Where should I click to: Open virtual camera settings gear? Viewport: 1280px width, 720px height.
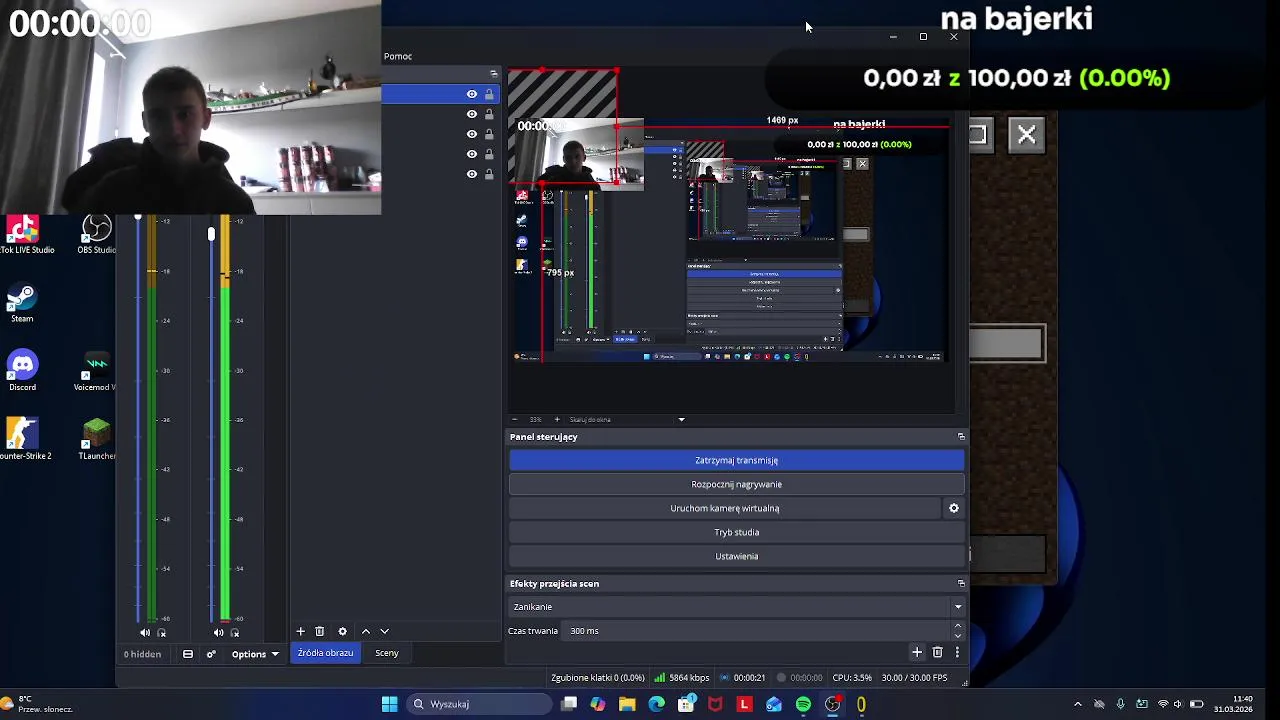[954, 508]
